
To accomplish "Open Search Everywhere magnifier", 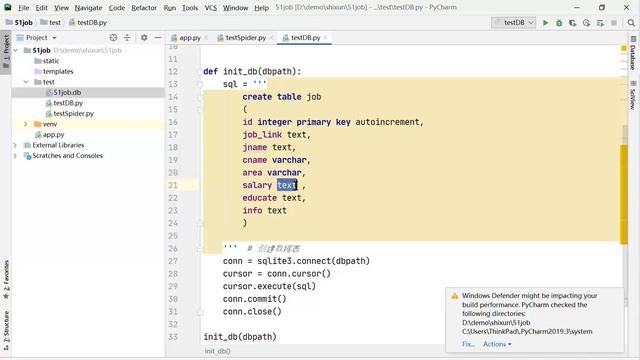I will pos(631,23).
